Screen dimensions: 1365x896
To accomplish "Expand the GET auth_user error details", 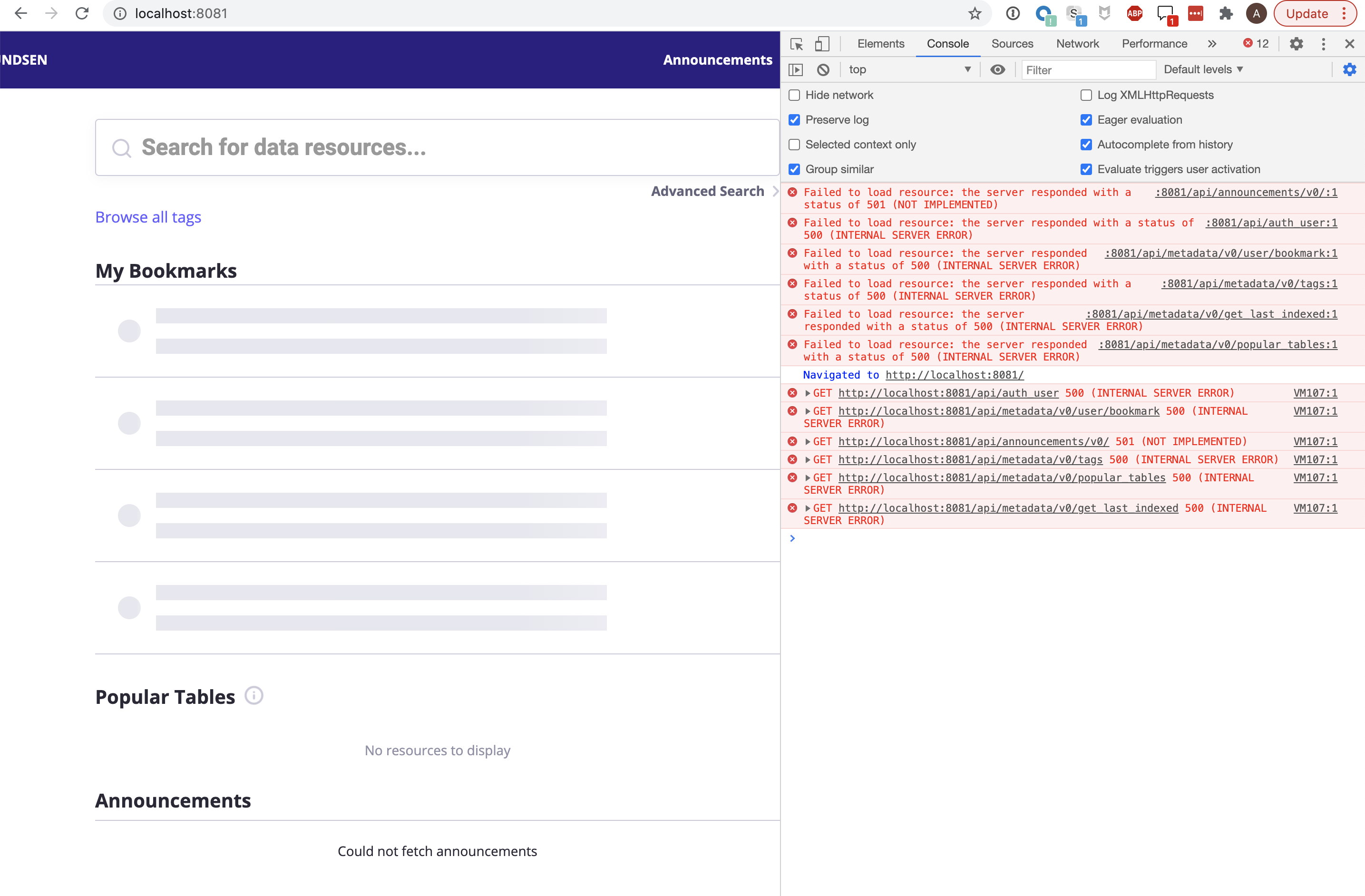I will coord(808,393).
